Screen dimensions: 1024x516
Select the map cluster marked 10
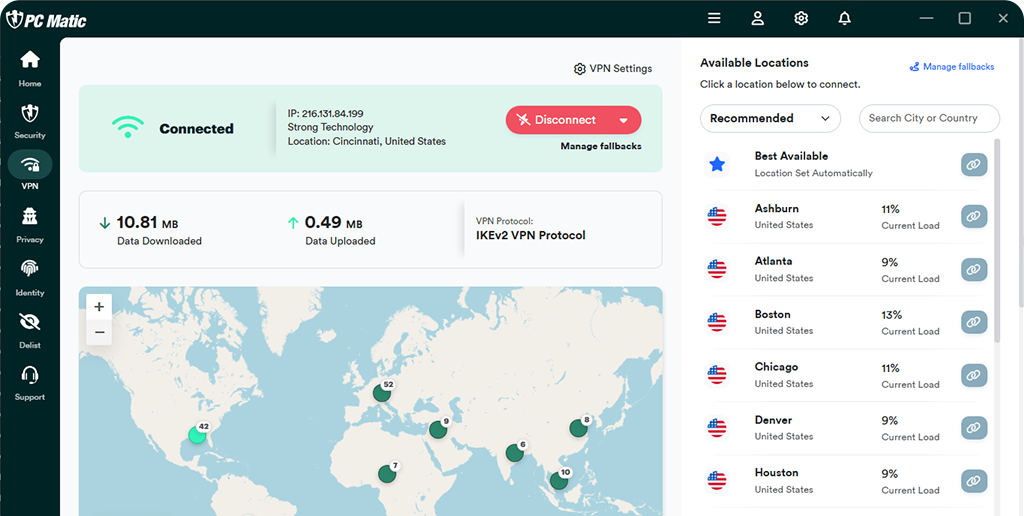pos(558,480)
